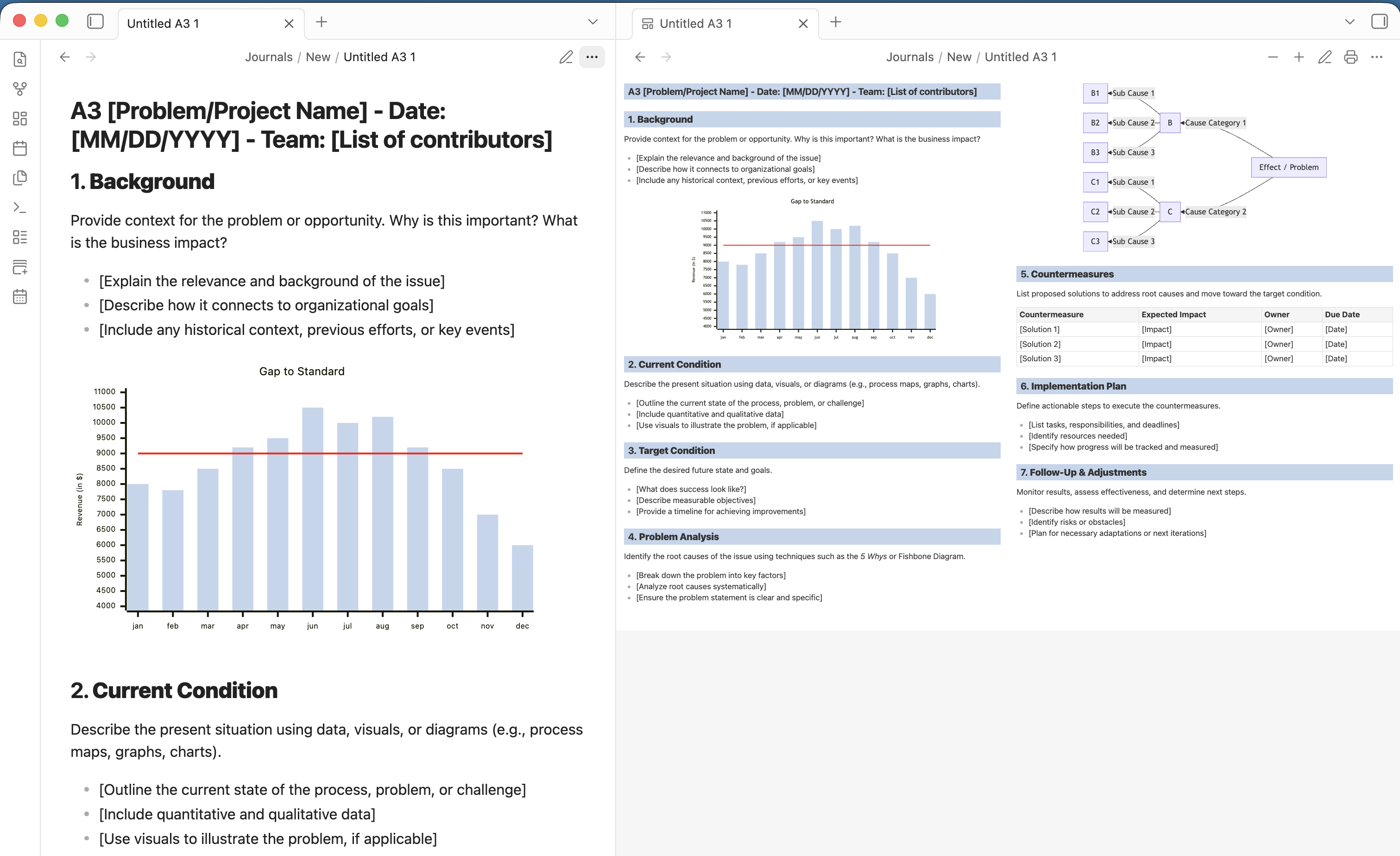
Task: Close the right Untitled A3 1 tab
Action: coord(803,23)
